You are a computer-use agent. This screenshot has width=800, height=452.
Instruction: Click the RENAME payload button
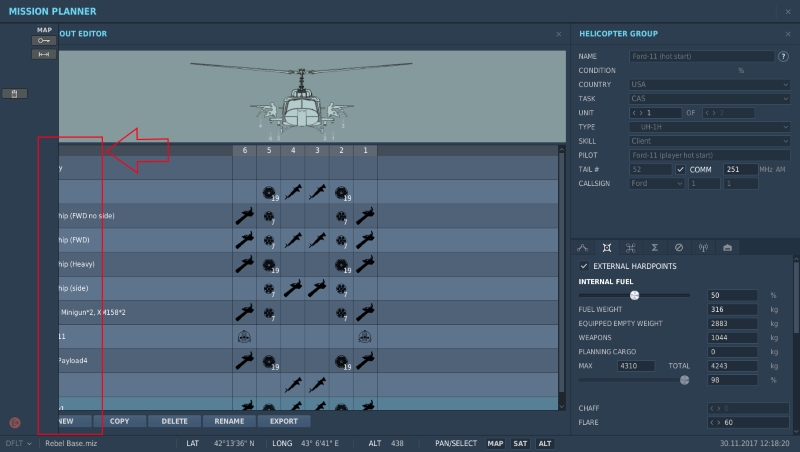[229, 421]
